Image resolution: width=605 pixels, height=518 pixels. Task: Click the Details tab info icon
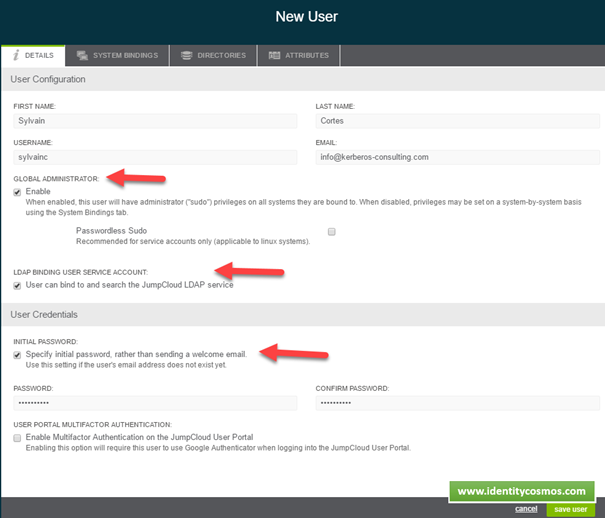click(x=16, y=55)
